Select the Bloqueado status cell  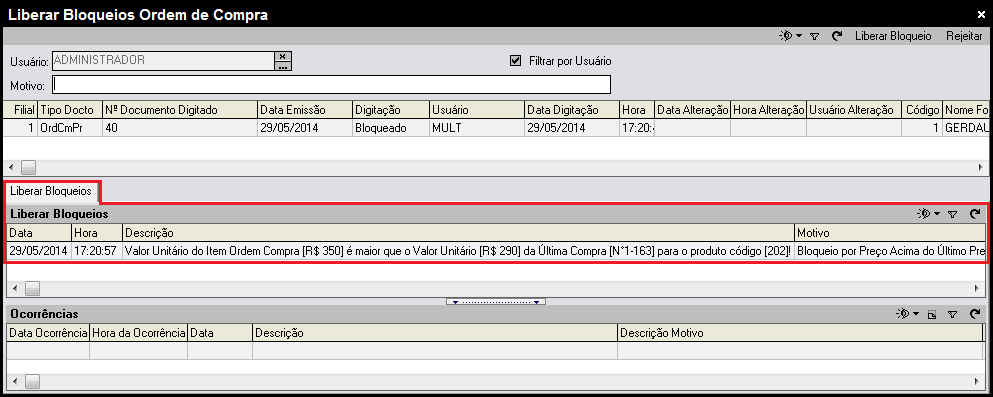pyautogui.click(x=391, y=127)
